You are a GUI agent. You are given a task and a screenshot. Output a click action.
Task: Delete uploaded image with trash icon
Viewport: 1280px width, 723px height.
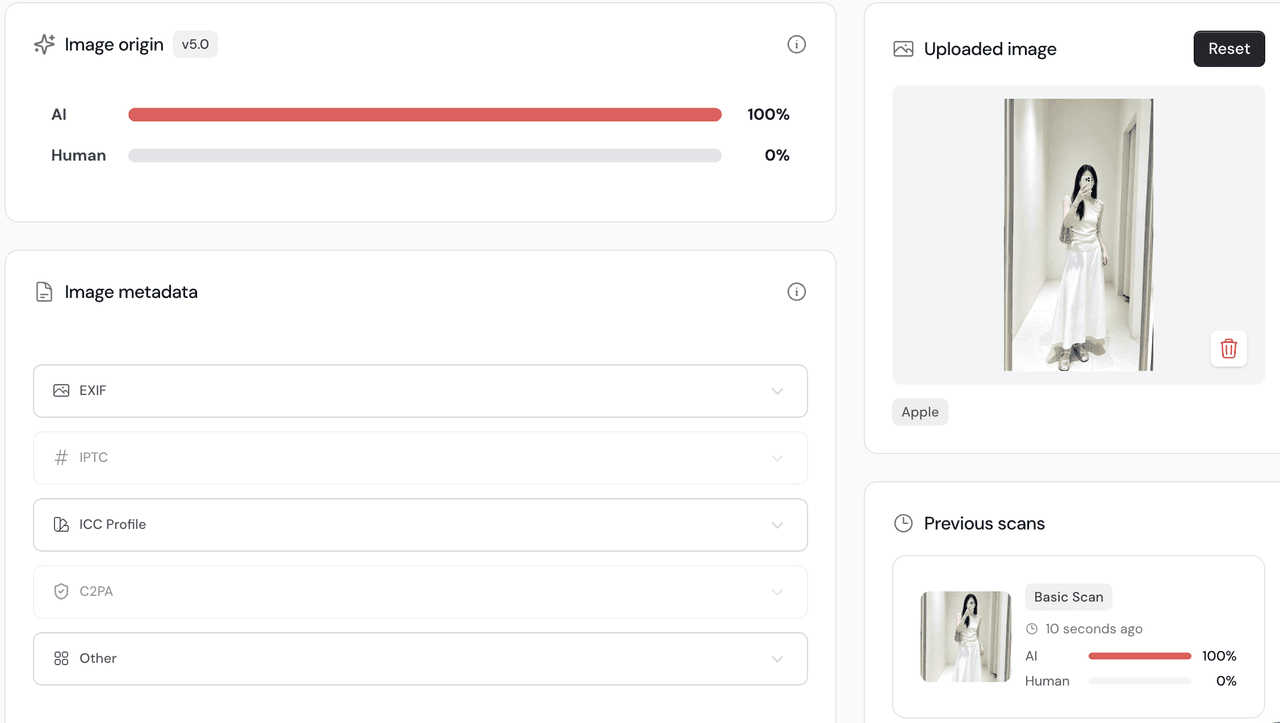click(1229, 348)
